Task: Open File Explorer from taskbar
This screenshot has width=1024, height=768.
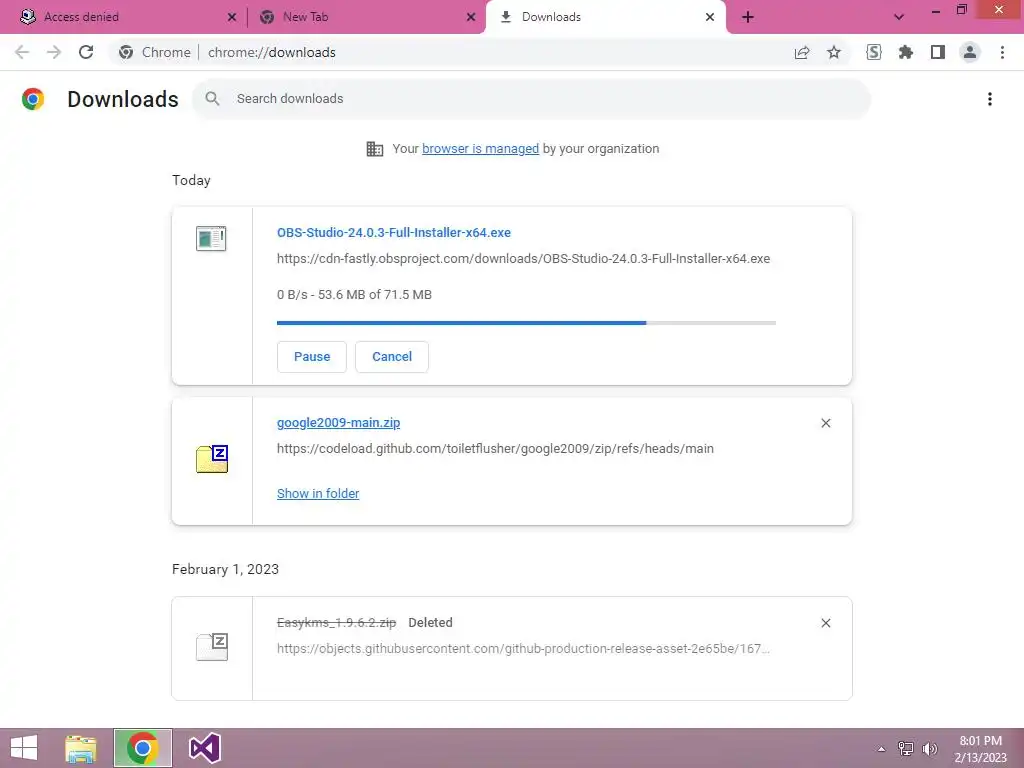Action: (x=81, y=748)
